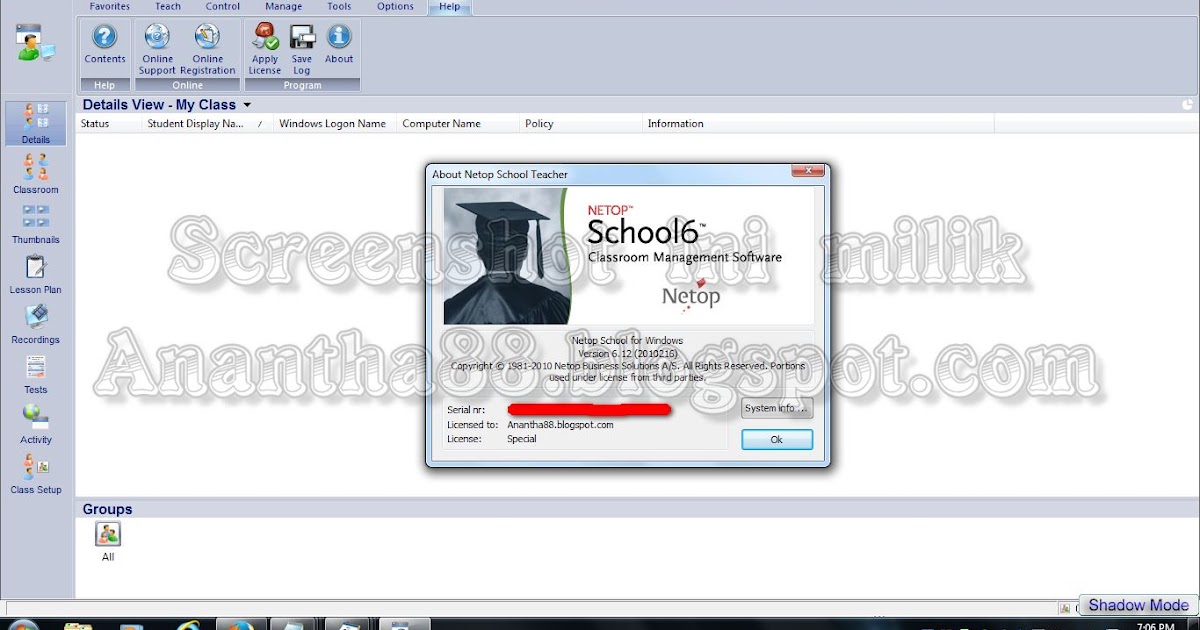
Task: Click the Apply License icon
Action: pos(265,50)
